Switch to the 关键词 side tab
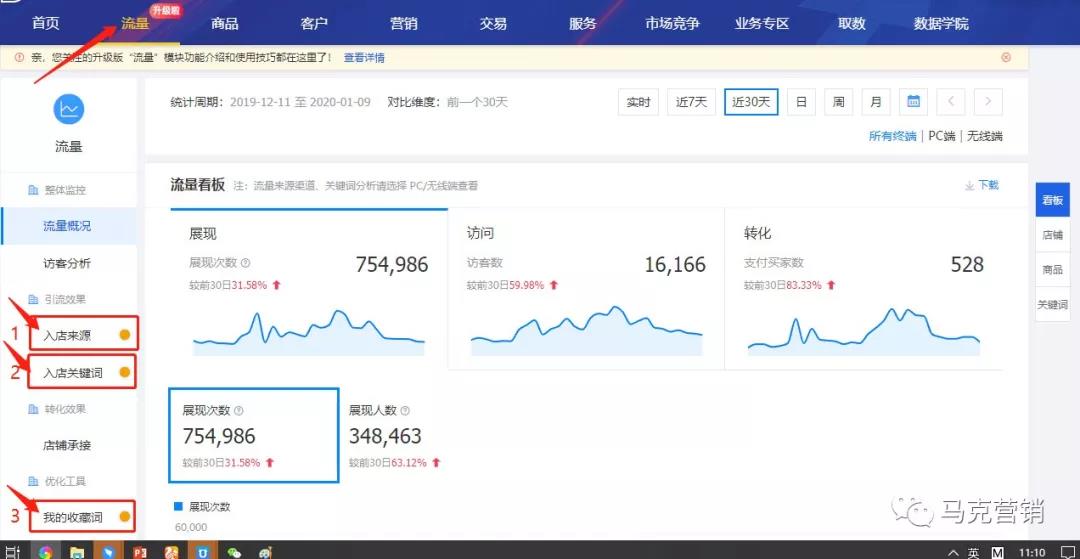 [1053, 305]
